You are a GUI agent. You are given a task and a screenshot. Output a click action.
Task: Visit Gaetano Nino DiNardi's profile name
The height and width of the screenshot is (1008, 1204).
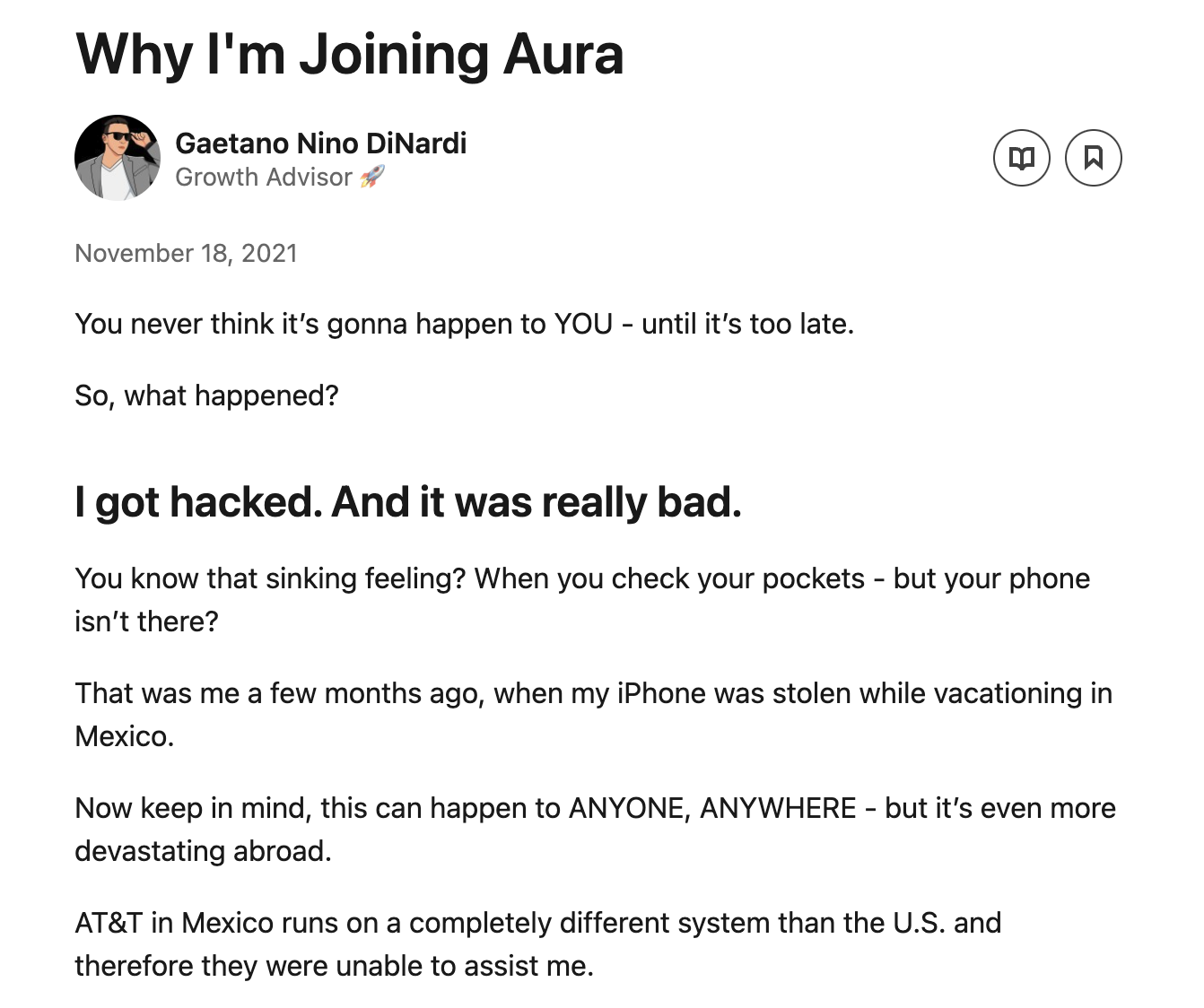321,143
